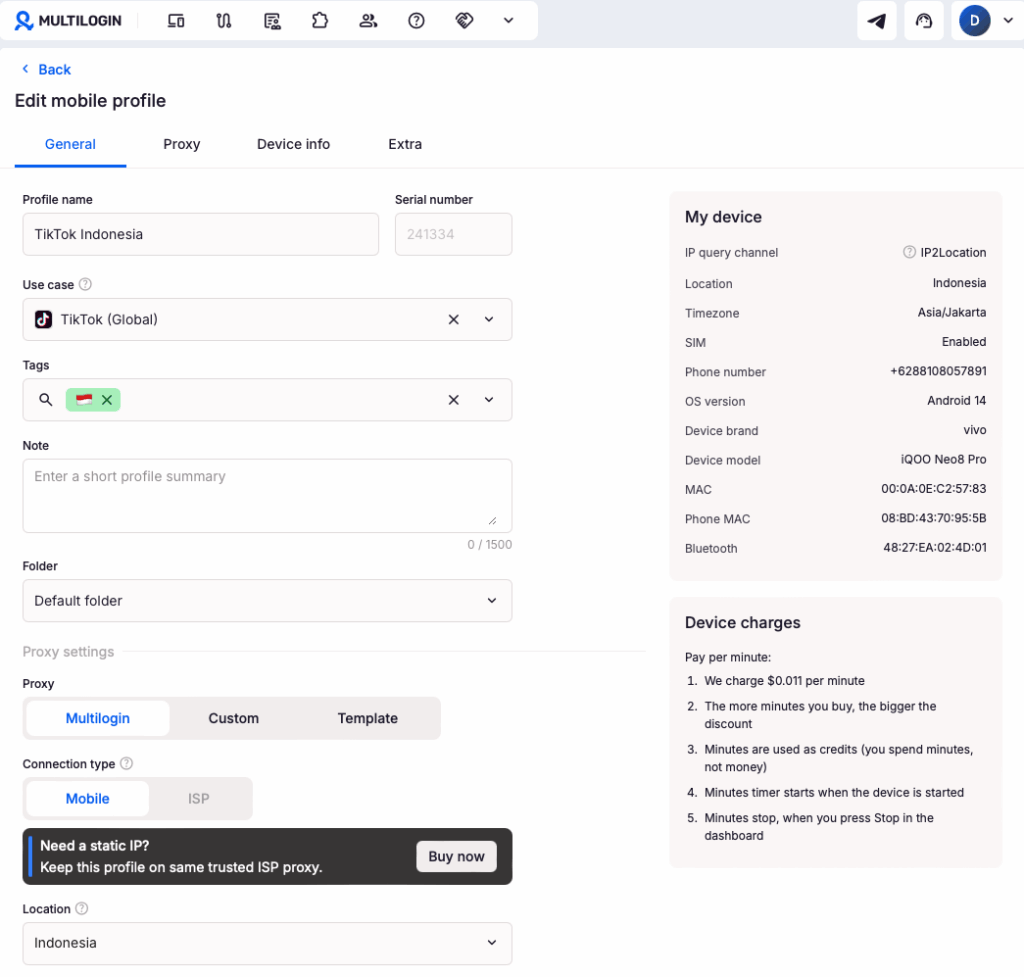Expand the Tags dropdown arrow

pos(488,400)
